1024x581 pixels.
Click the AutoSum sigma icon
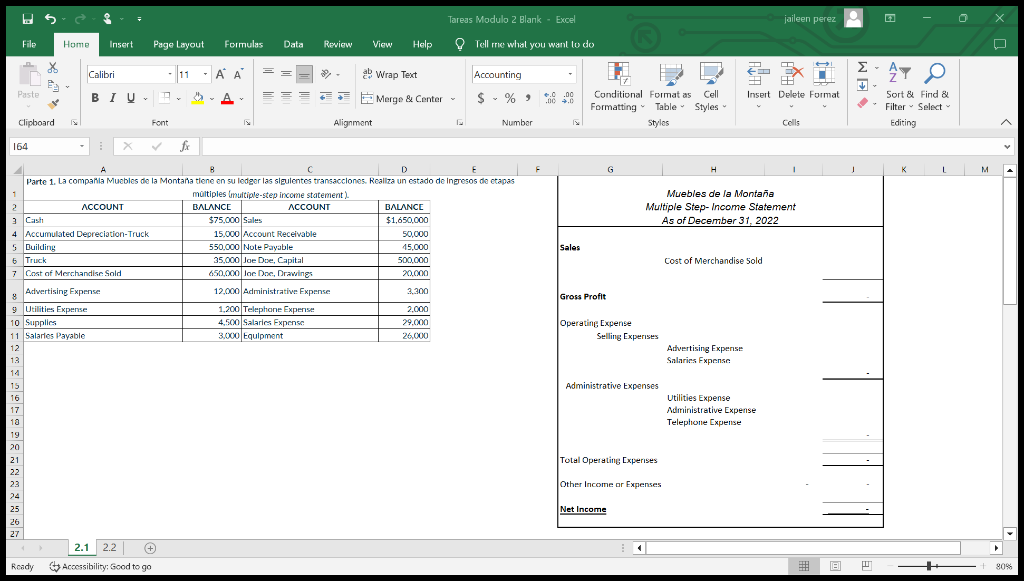(x=862, y=68)
